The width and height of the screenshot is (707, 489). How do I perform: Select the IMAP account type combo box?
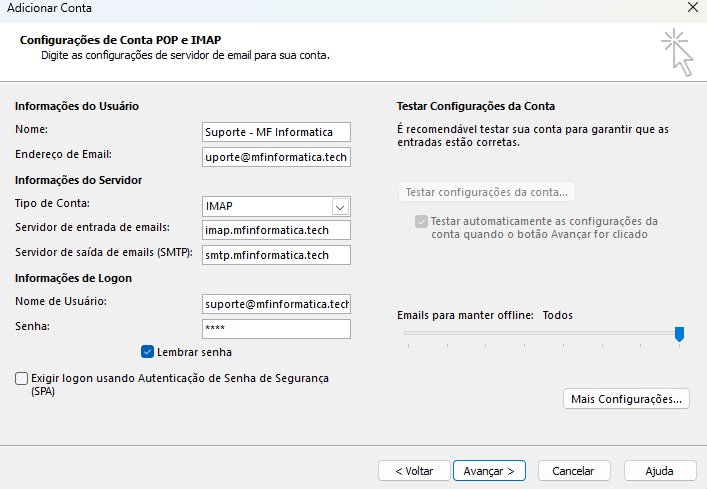(x=266, y=206)
